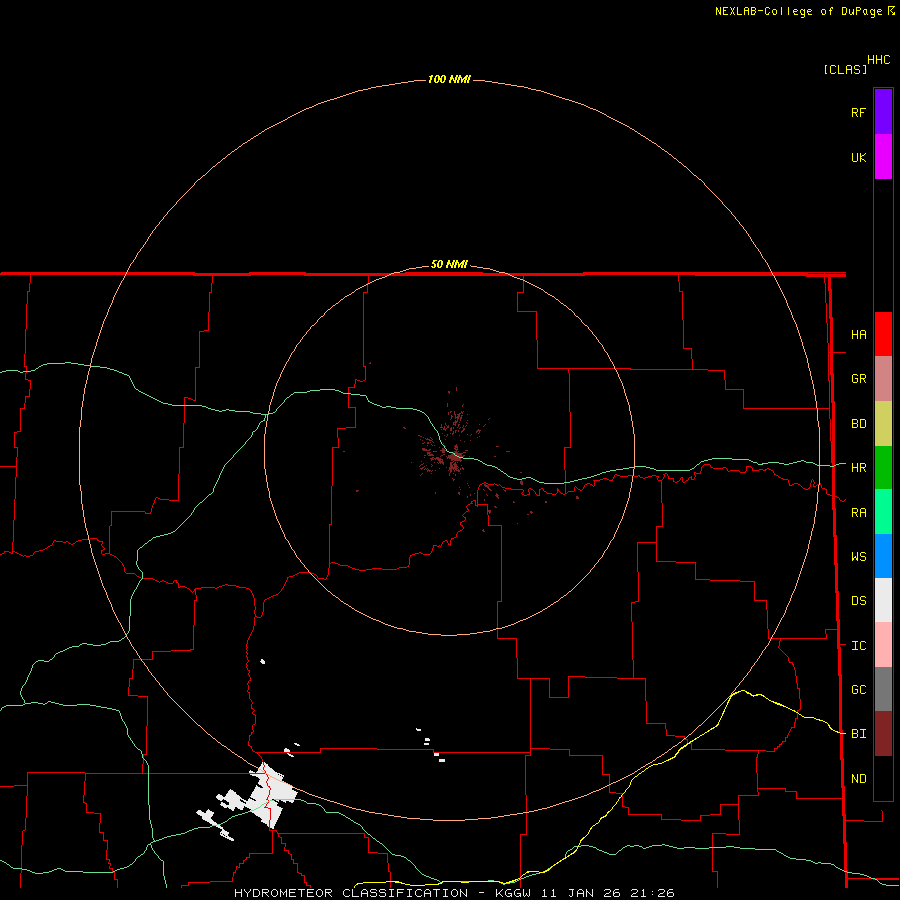Click the magenta UK legend color swatch
900x900 pixels.
pyautogui.click(x=883, y=157)
